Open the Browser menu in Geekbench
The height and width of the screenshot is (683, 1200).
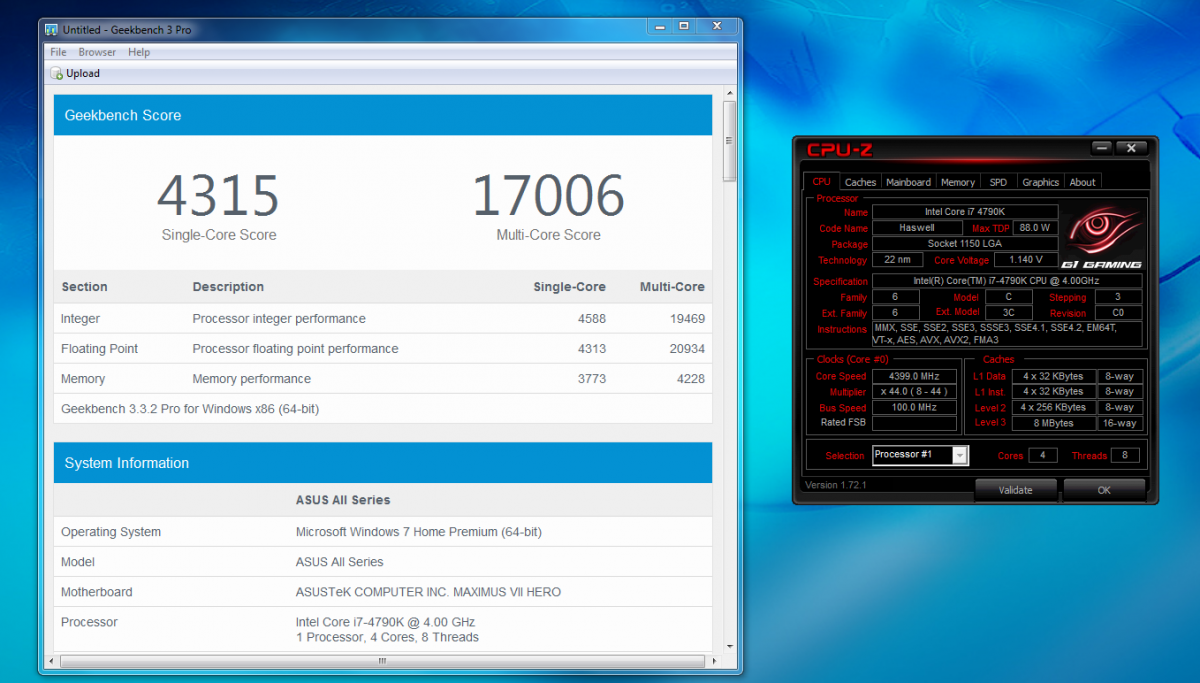(x=97, y=52)
